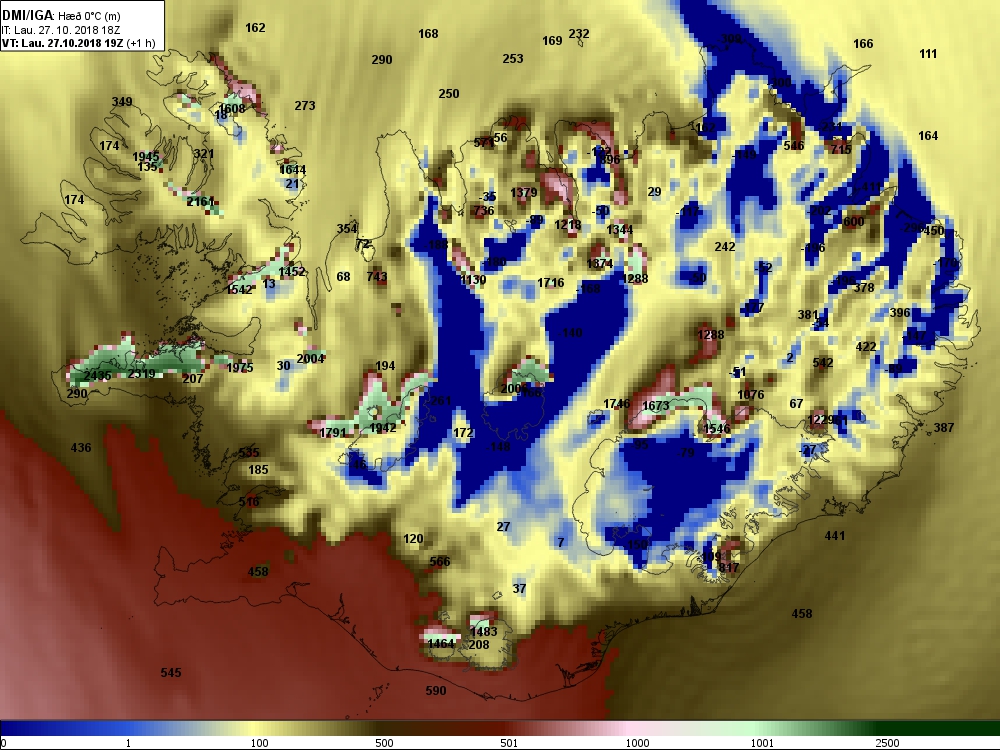Viewport: 1000px width, 750px height.
Task: Select the value 349 in the Westfjords
Action: tap(122, 101)
